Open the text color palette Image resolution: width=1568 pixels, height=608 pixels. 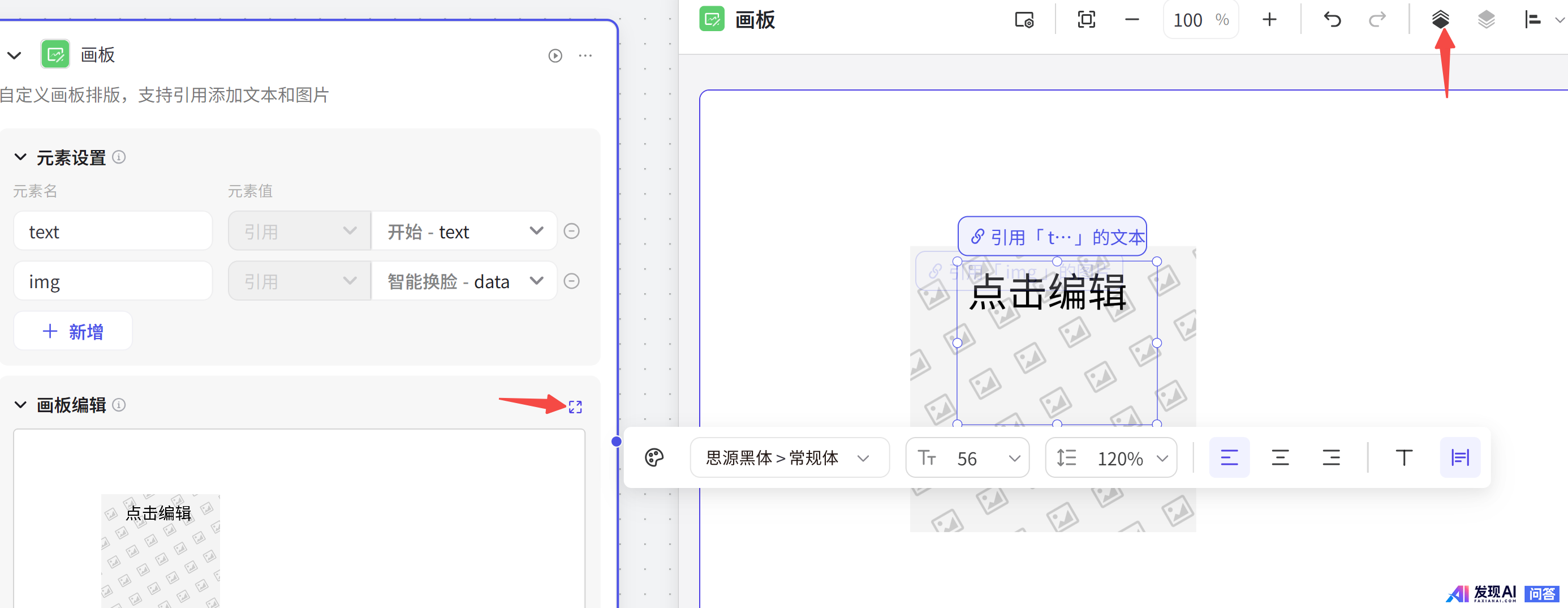pyautogui.click(x=654, y=457)
